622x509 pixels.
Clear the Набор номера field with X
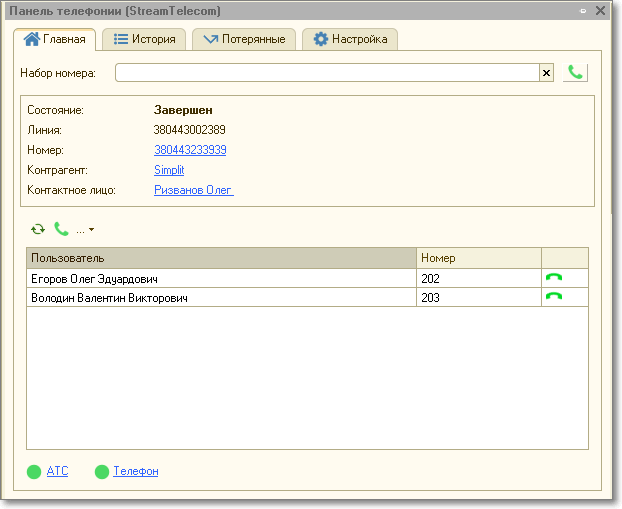(546, 73)
